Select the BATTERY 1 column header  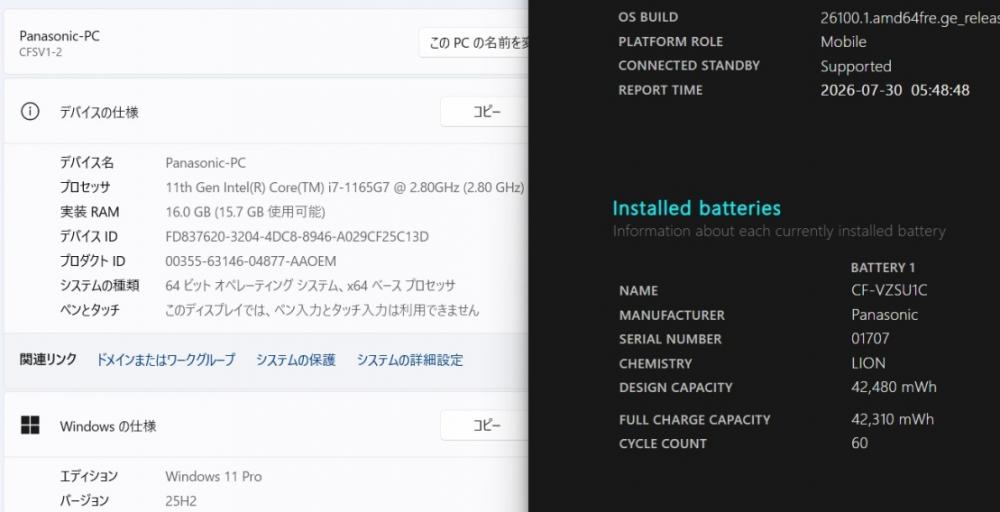883,267
